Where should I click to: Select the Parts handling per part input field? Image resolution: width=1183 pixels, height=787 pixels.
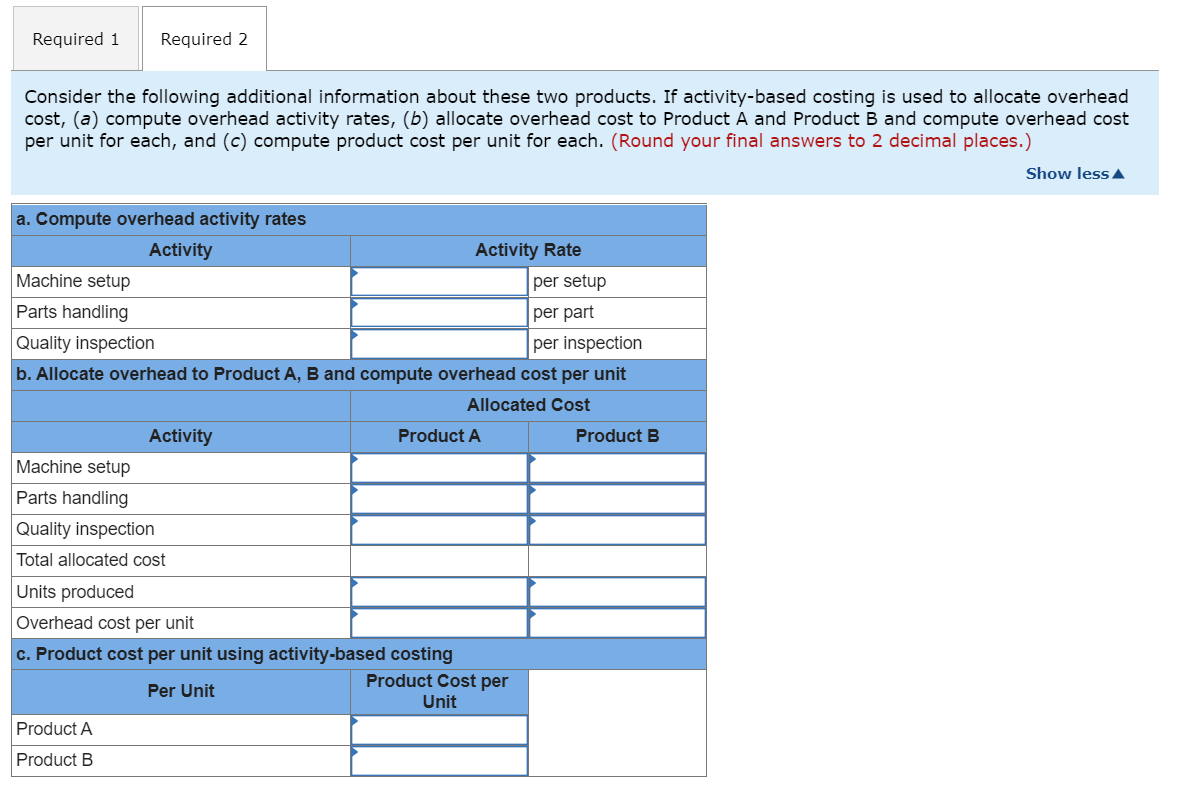coord(438,312)
